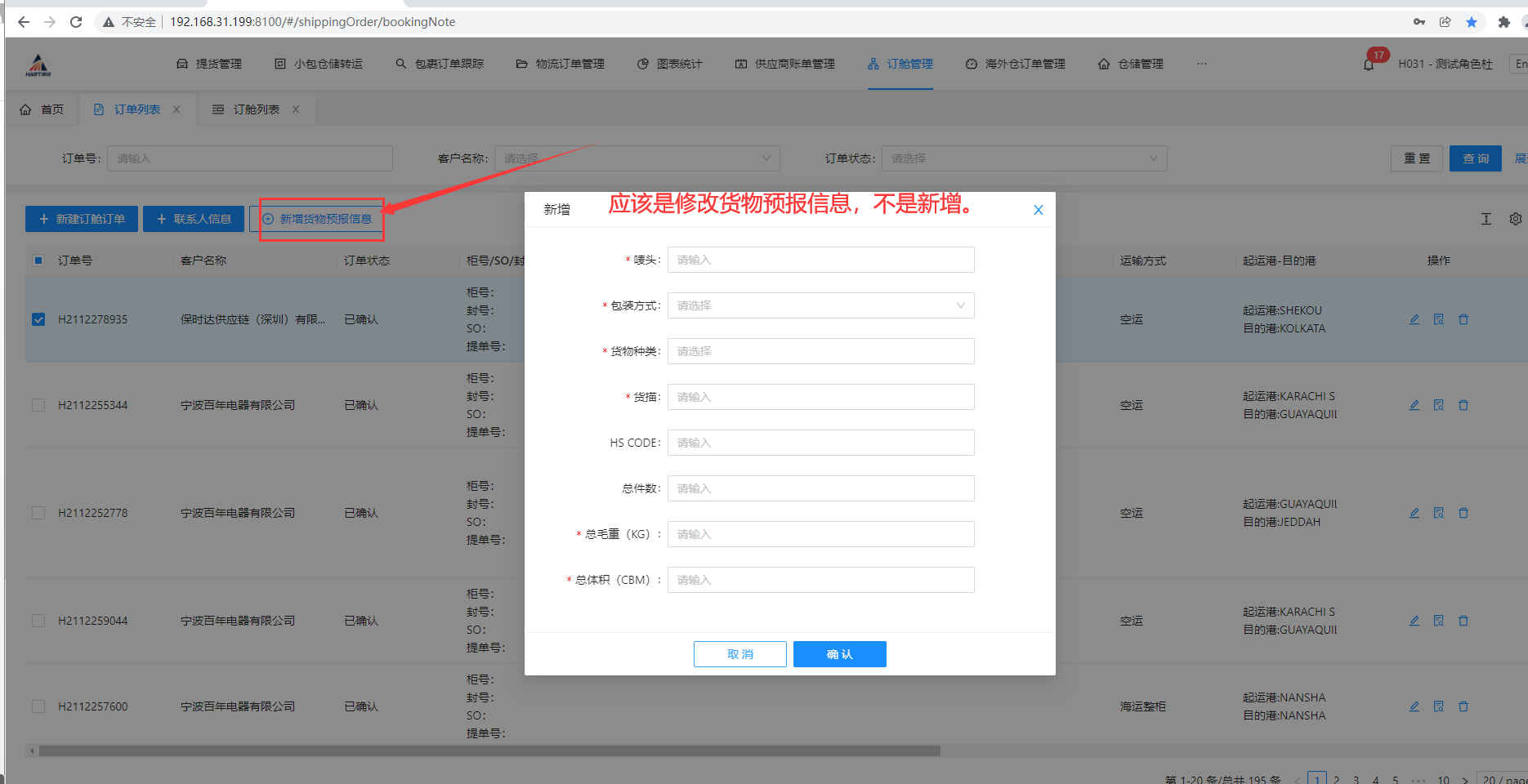Click the delete trash icon for order H2112255344
This screenshot has width=1528, height=784.
pos(1463,405)
